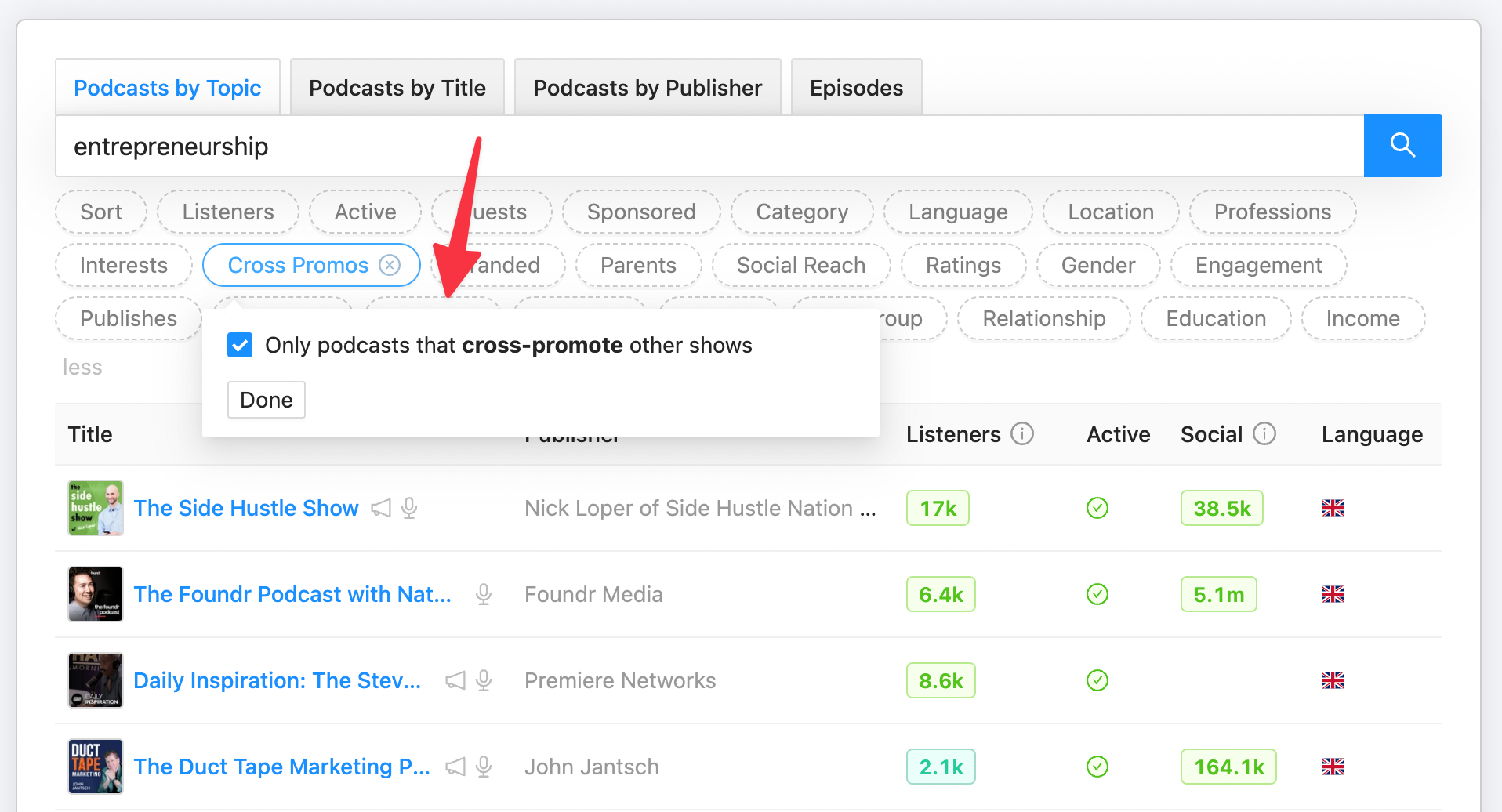Open Daily Inspiration: The Stev... link

pyautogui.click(x=278, y=680)
